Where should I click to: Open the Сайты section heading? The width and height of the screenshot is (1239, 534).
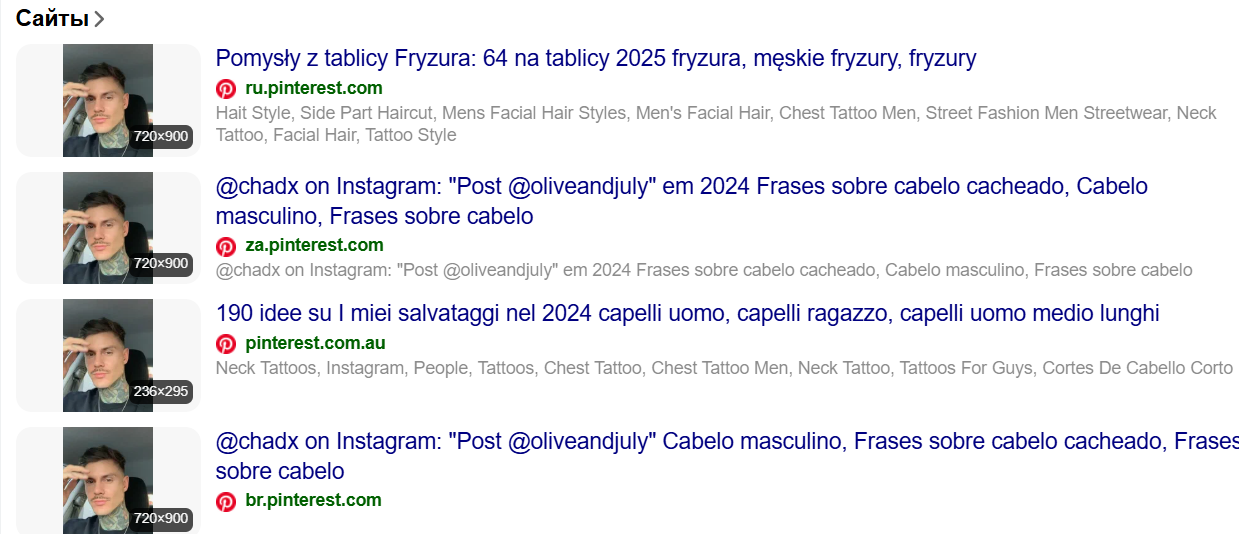point(52,18)
